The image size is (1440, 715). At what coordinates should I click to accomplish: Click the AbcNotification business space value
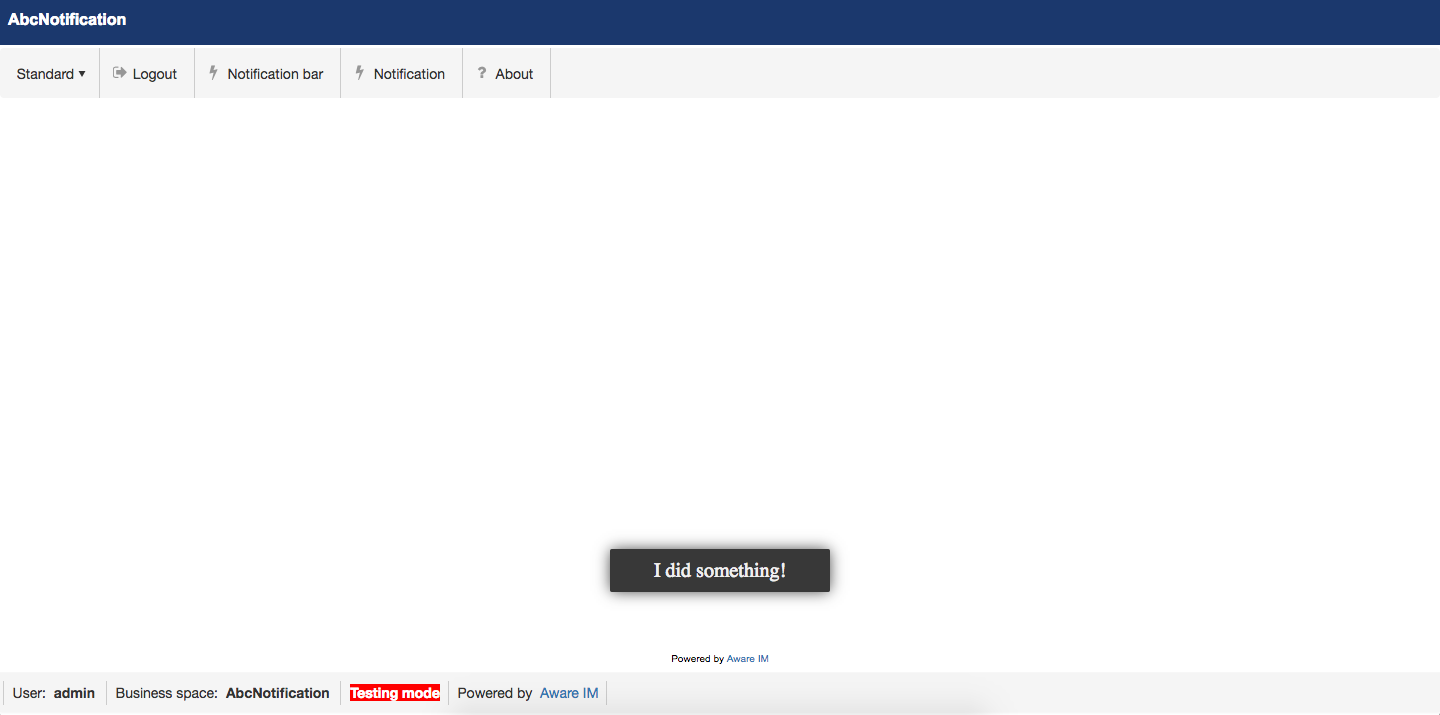click(278, 693)
